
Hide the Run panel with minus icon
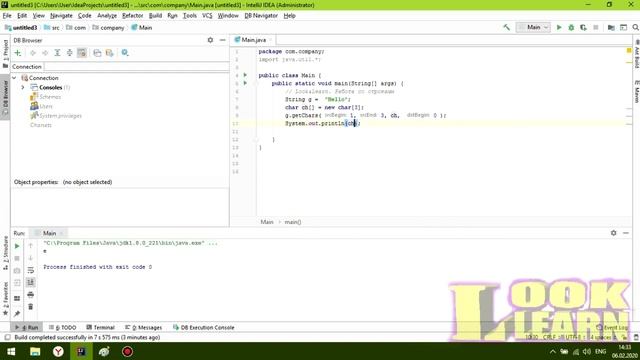tap(626, 233)
